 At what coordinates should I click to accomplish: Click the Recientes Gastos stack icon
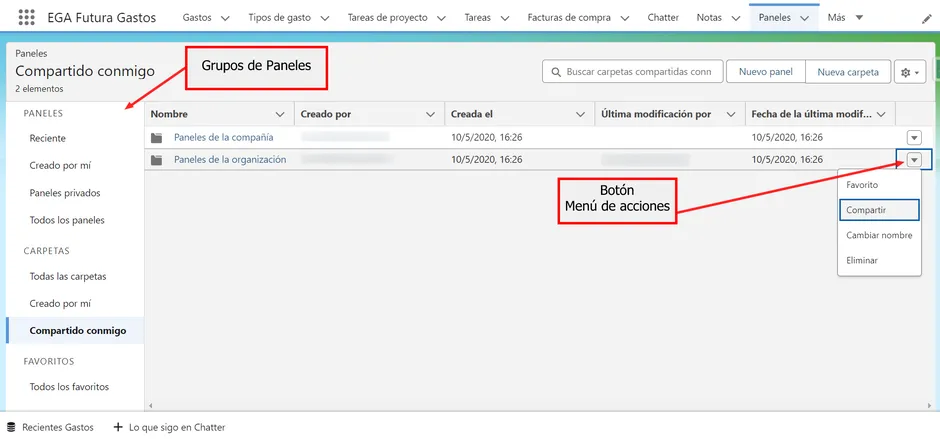(x=11, y=428)
